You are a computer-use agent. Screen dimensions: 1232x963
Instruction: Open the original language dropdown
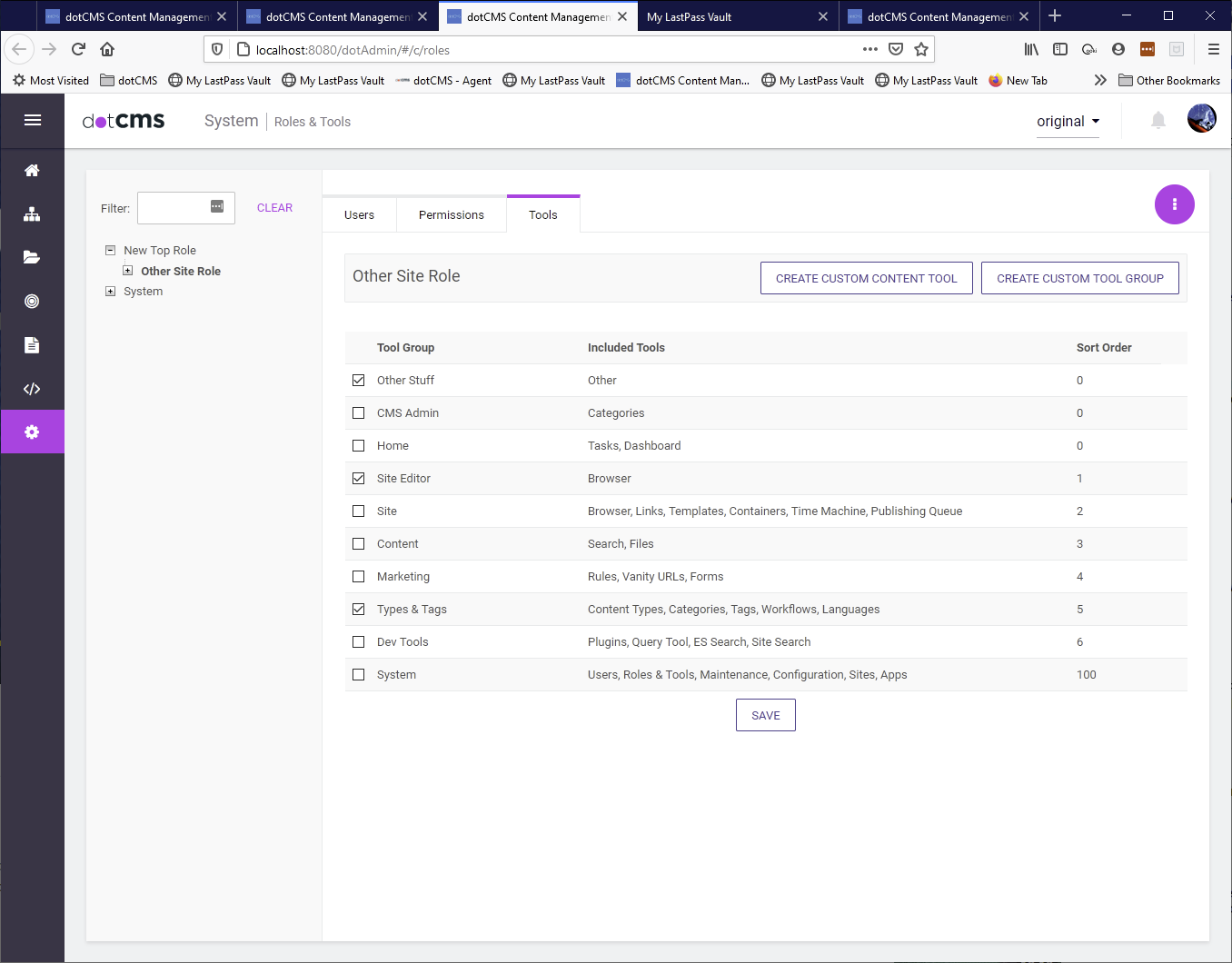pyautogui.click(x=1068, y=121)
